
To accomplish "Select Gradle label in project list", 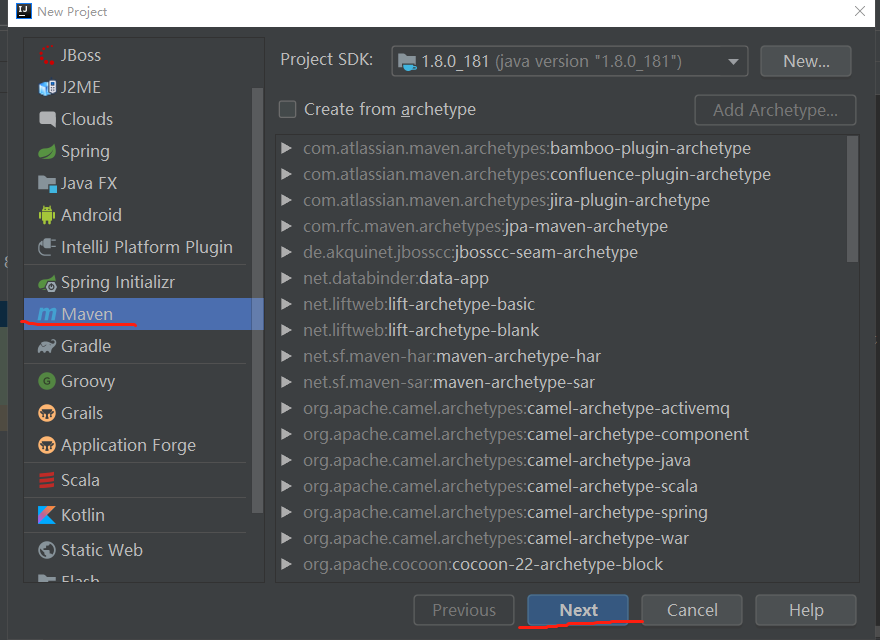I will [86, 346].
